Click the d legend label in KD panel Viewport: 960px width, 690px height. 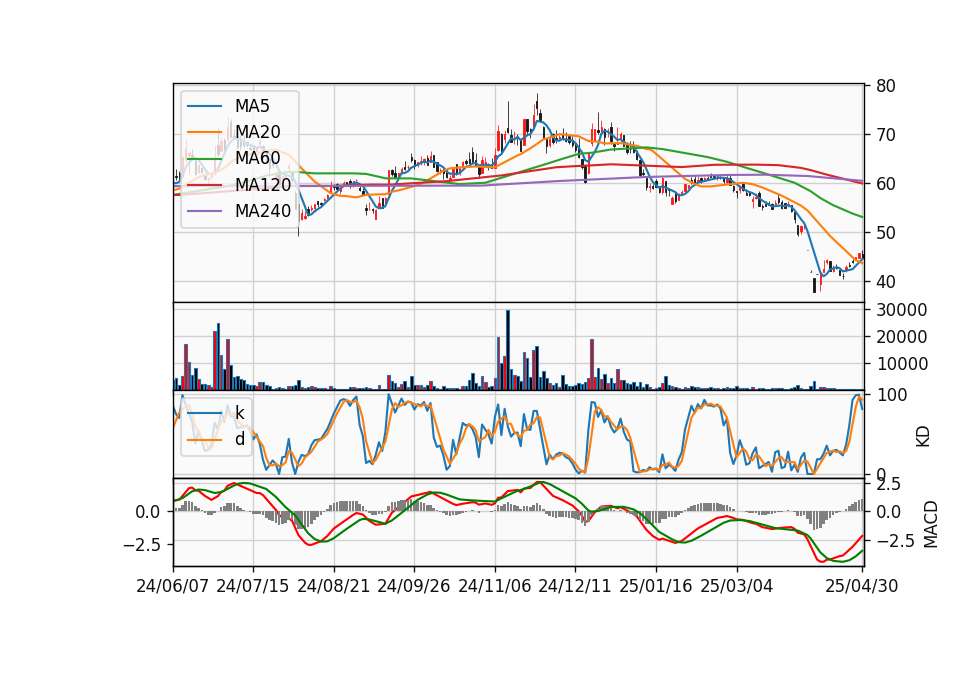240,439
